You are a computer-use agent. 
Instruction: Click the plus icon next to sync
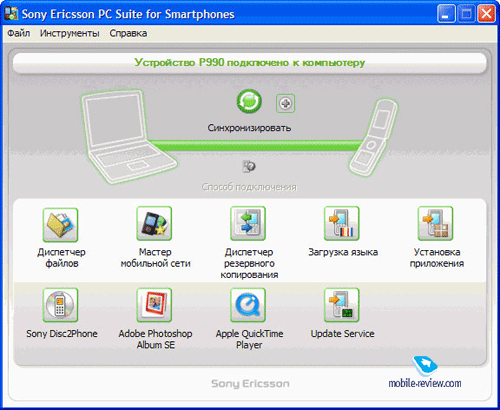pos(285,103)
